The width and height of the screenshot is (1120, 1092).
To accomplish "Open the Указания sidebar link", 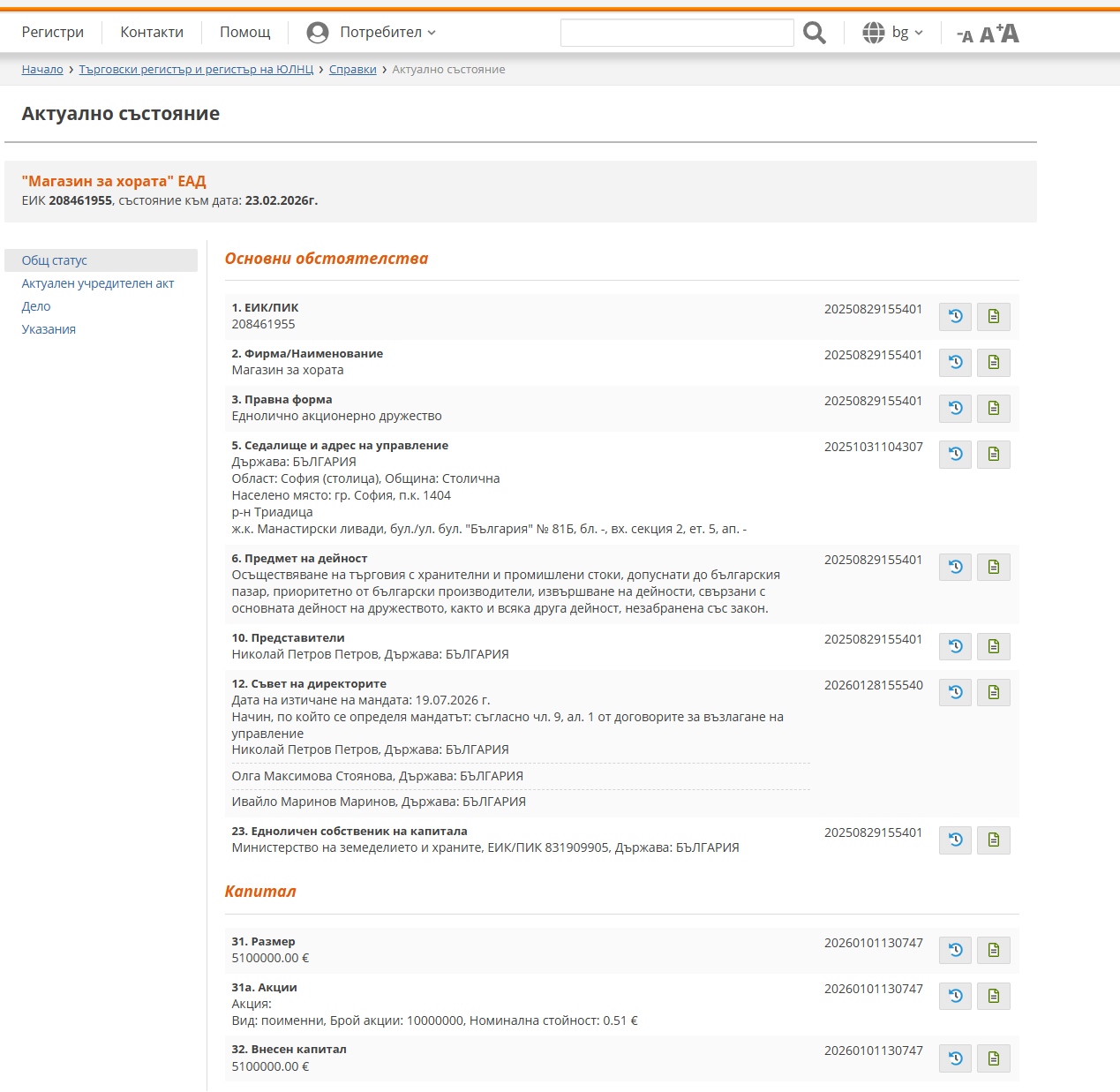I will 49,329.
